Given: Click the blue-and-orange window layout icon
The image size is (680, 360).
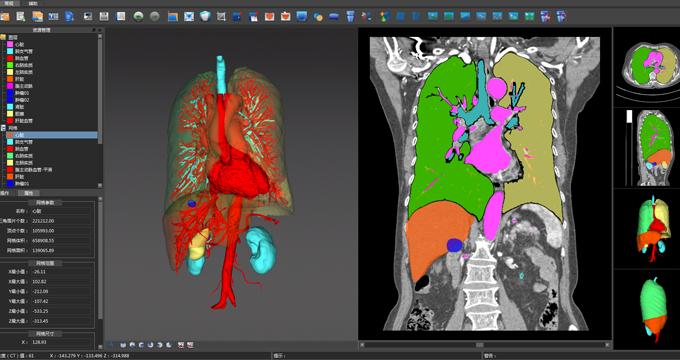Looking at the screenshot, I should click(x=173, y=17).
